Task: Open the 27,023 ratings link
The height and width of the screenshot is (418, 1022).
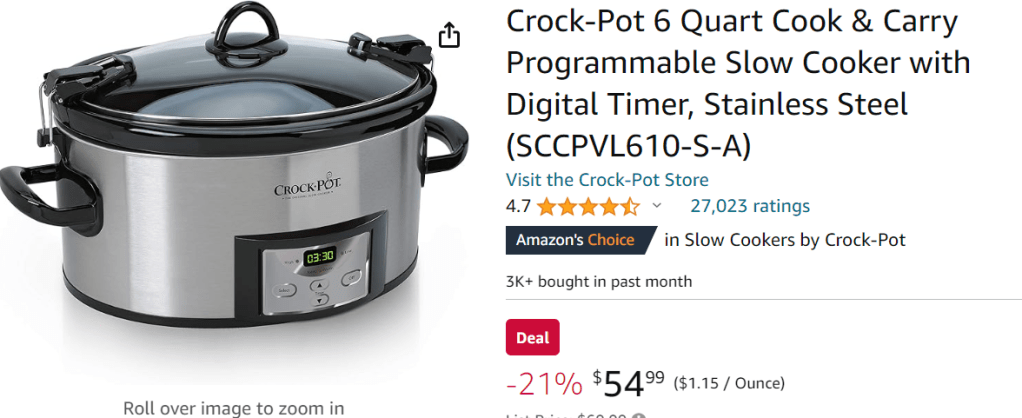Action: (750, 207)
